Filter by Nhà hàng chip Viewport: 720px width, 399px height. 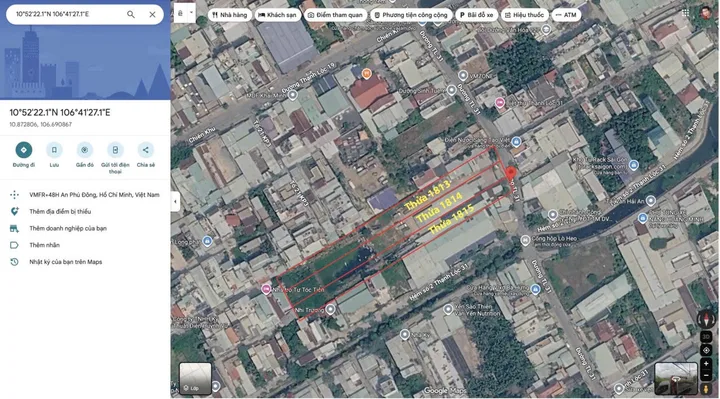230,15
